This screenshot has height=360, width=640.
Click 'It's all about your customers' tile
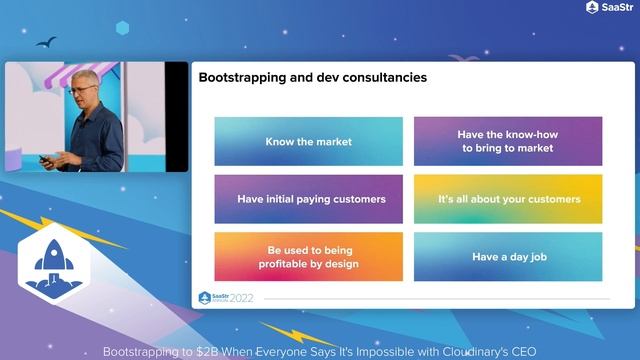point(508,199)
